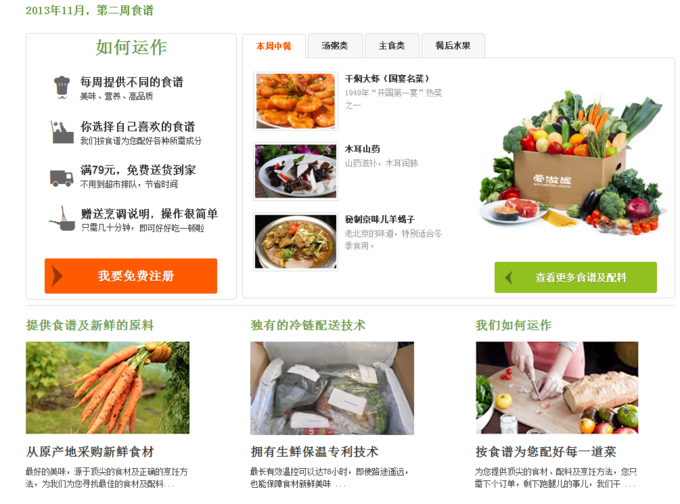Click the vegetable box 爱做饭 image

pyautogui.click(x=570, y=164)
